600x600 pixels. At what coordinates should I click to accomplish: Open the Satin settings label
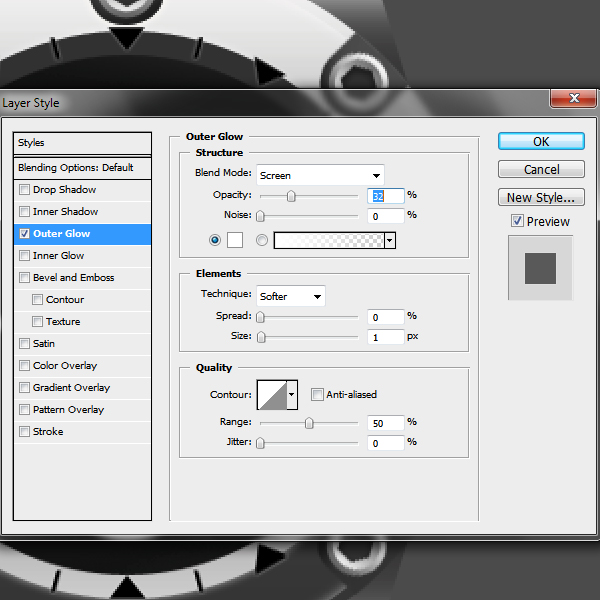coord(44,344)
